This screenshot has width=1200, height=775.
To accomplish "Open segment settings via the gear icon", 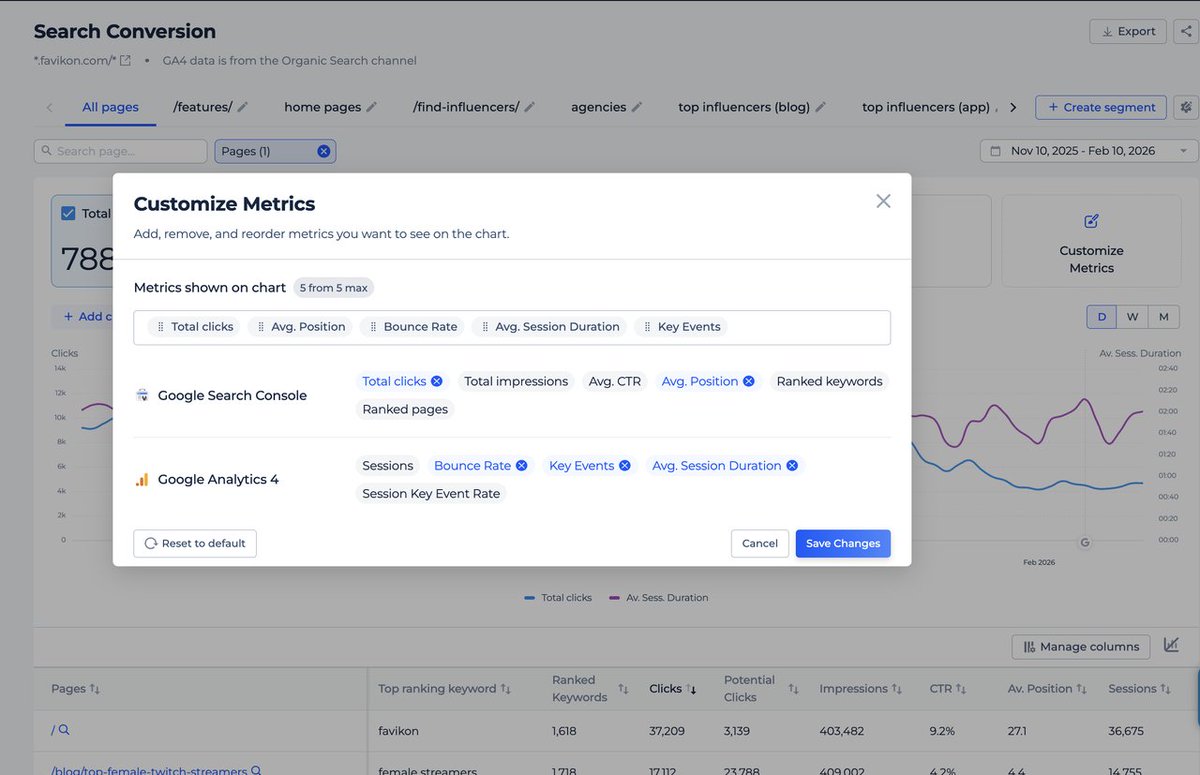I will pyautogui.click(x=1186, y=107).
